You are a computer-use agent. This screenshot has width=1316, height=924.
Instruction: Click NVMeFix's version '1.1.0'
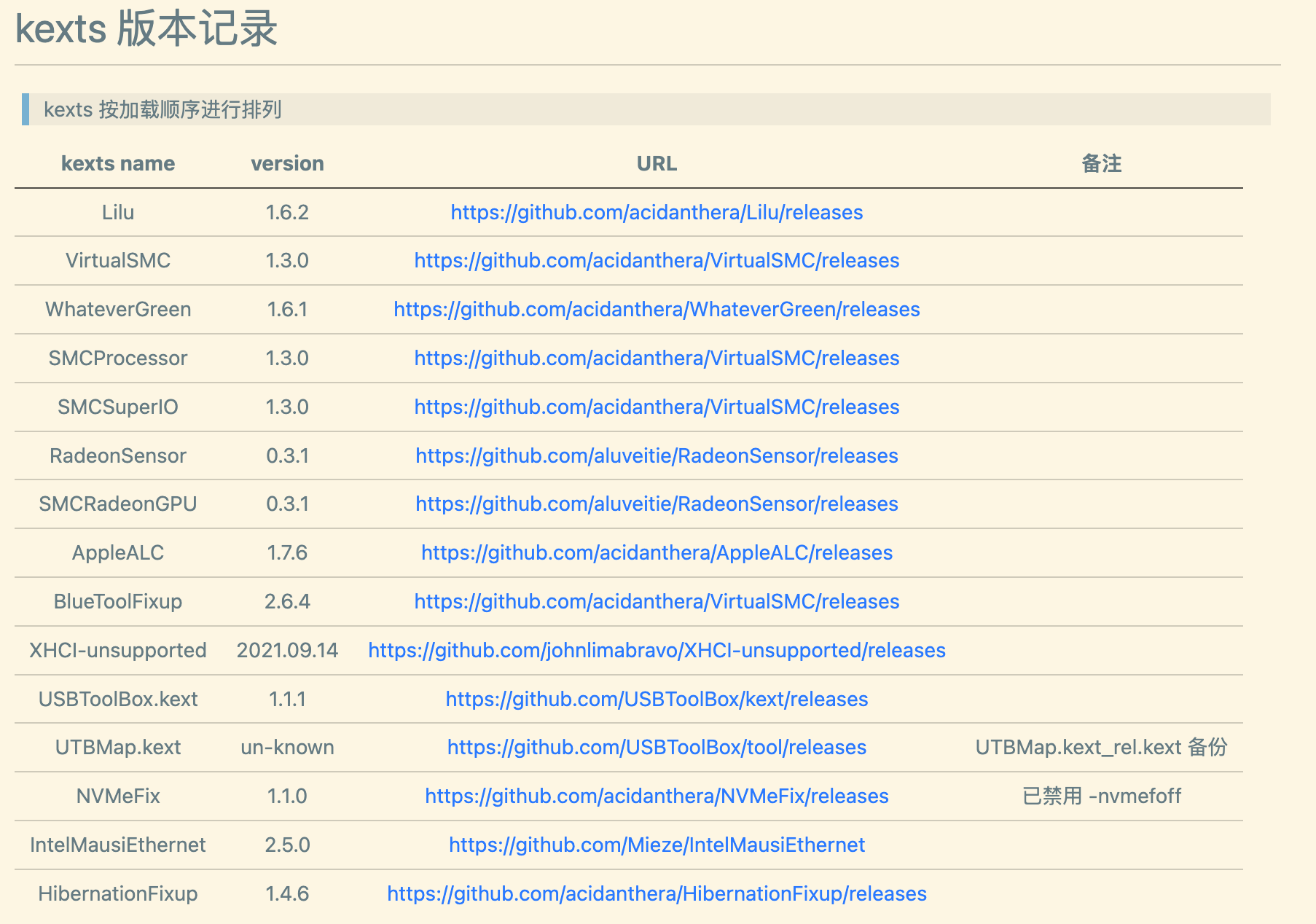coord(287,796)
